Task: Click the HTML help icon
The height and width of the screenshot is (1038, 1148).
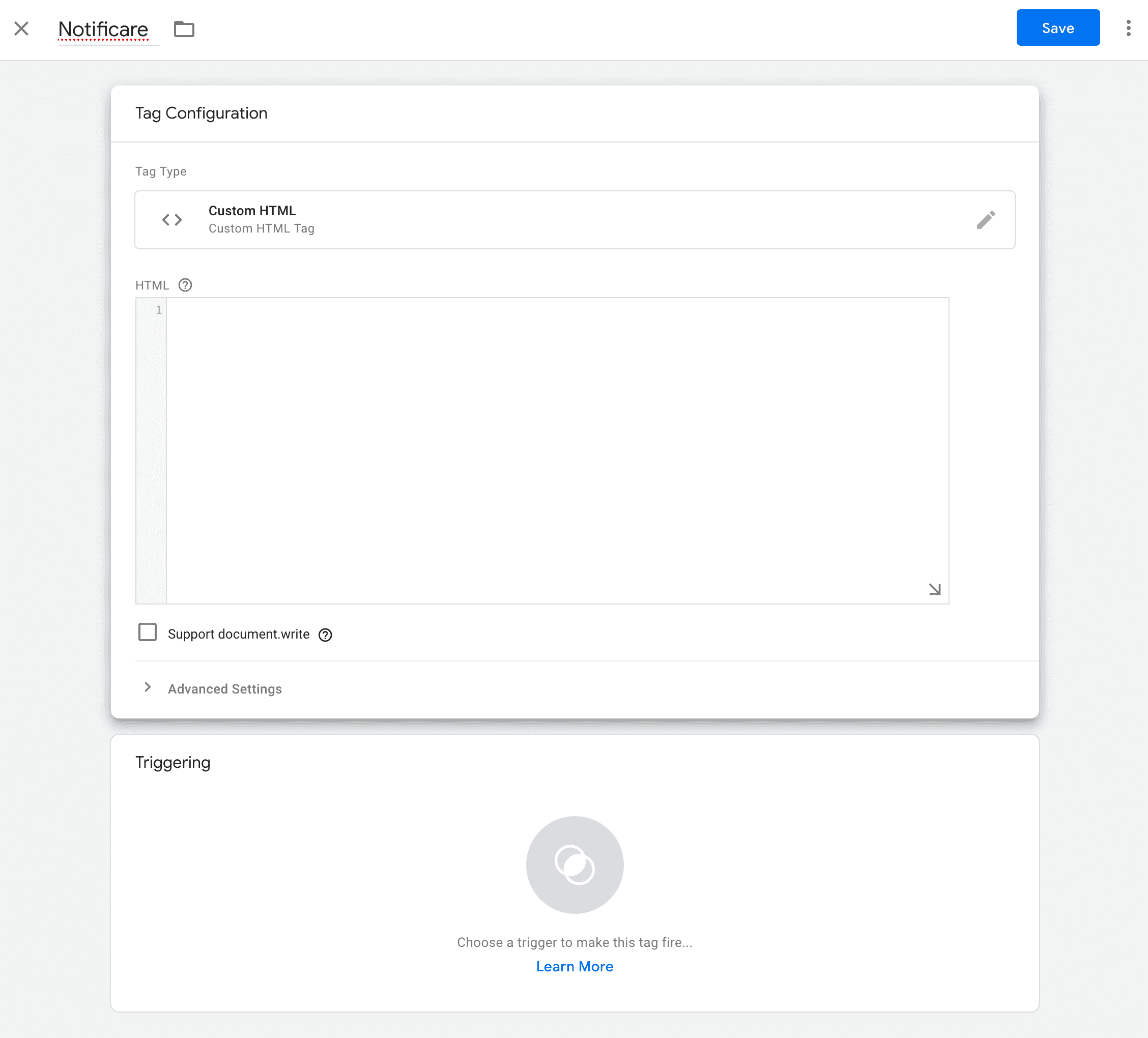Action: [x=185, y=285]
